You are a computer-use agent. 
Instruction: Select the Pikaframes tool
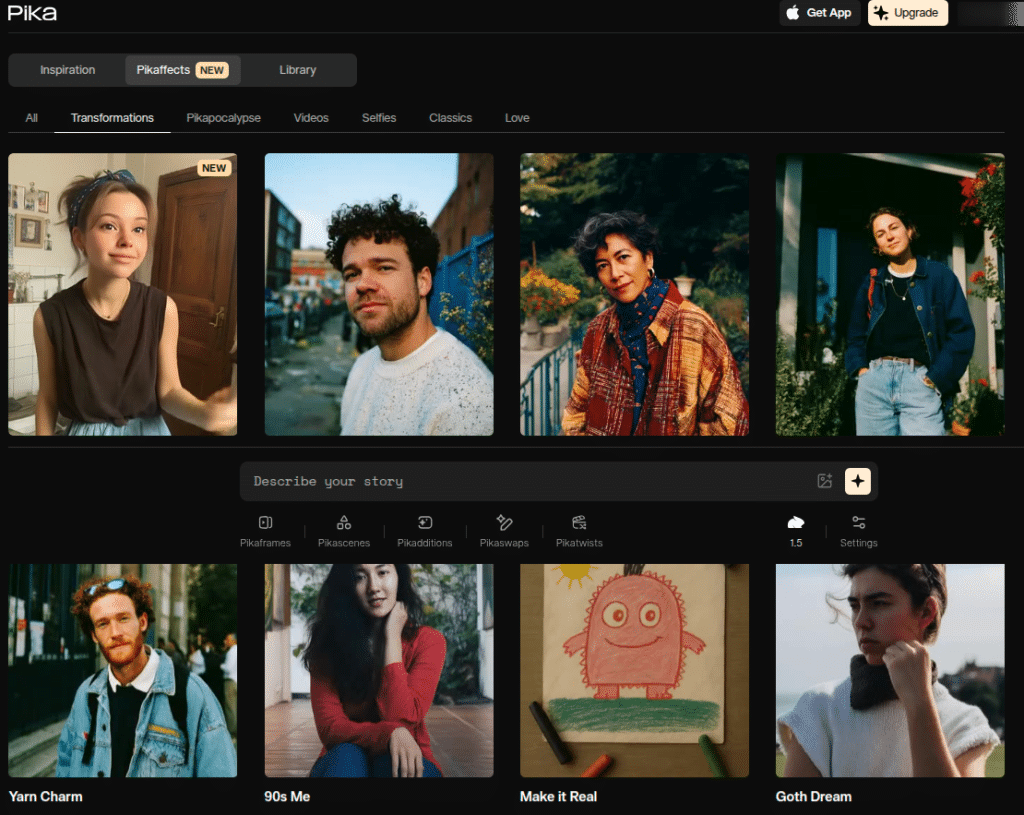click(x=265, y=530)
